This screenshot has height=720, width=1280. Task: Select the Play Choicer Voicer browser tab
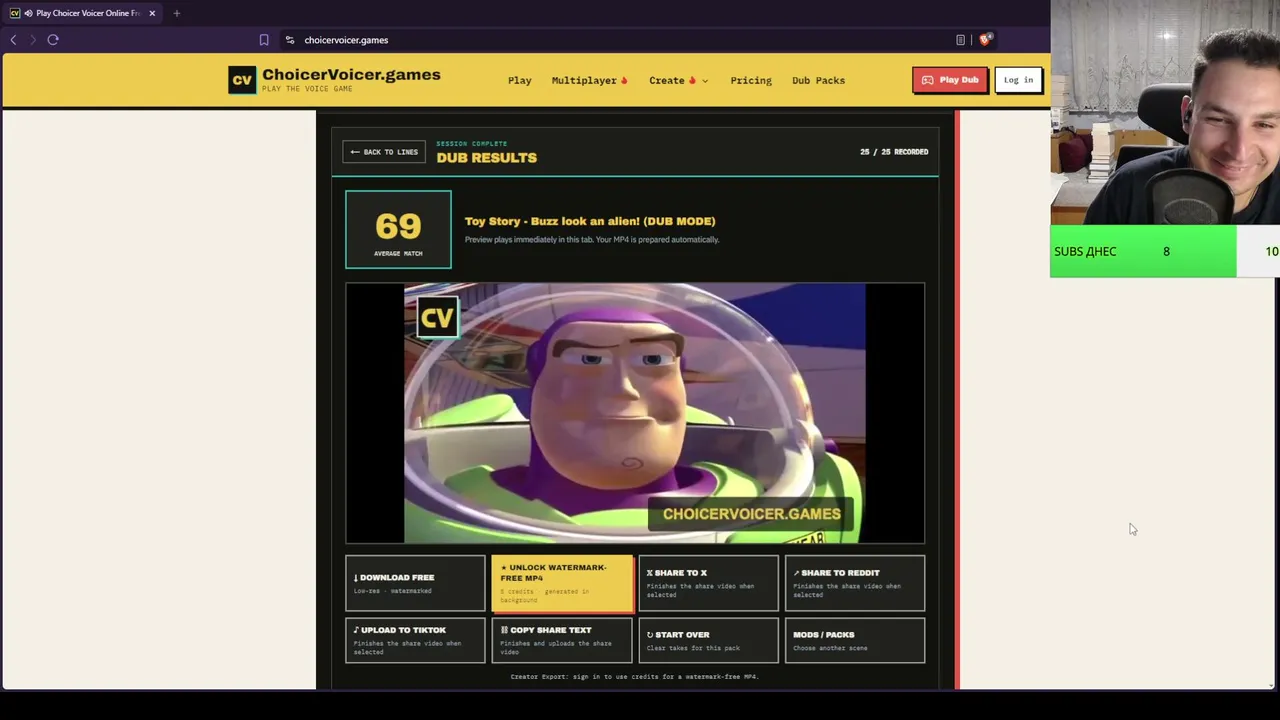click(82, 13)
